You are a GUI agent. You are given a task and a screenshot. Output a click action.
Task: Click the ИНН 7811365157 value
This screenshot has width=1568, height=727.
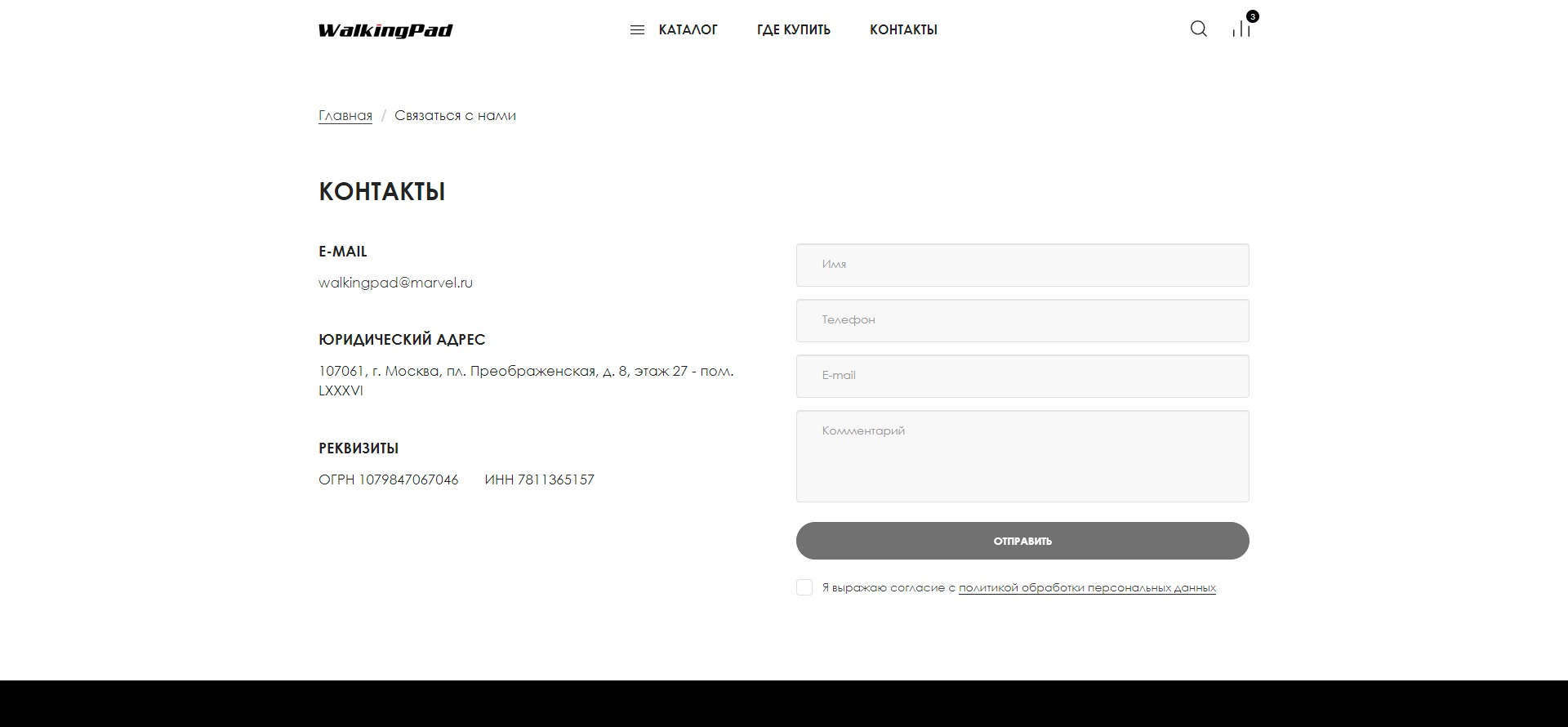(x=539, y=479)
